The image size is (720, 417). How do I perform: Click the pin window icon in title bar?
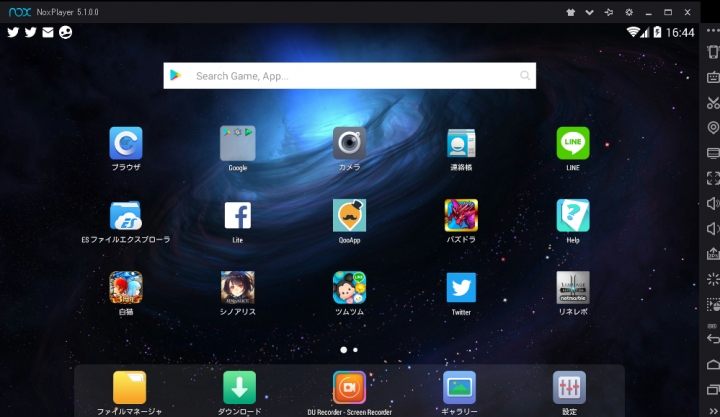tap(609, 12)
